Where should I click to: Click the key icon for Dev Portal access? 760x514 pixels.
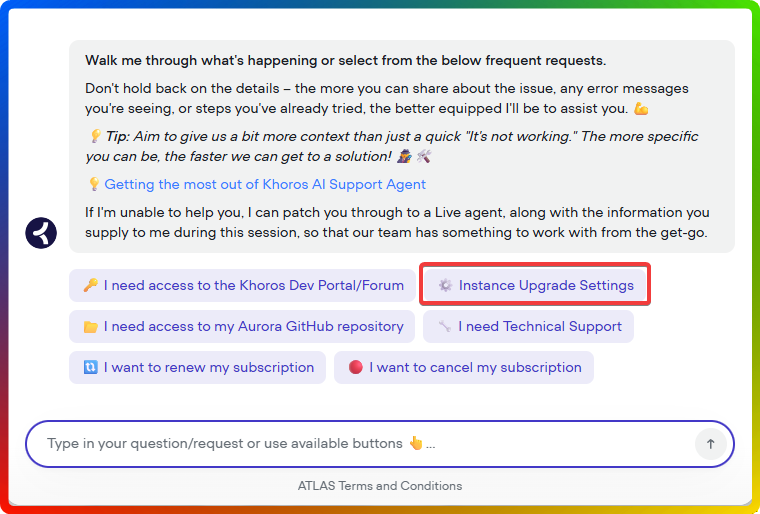coord(90,285)
